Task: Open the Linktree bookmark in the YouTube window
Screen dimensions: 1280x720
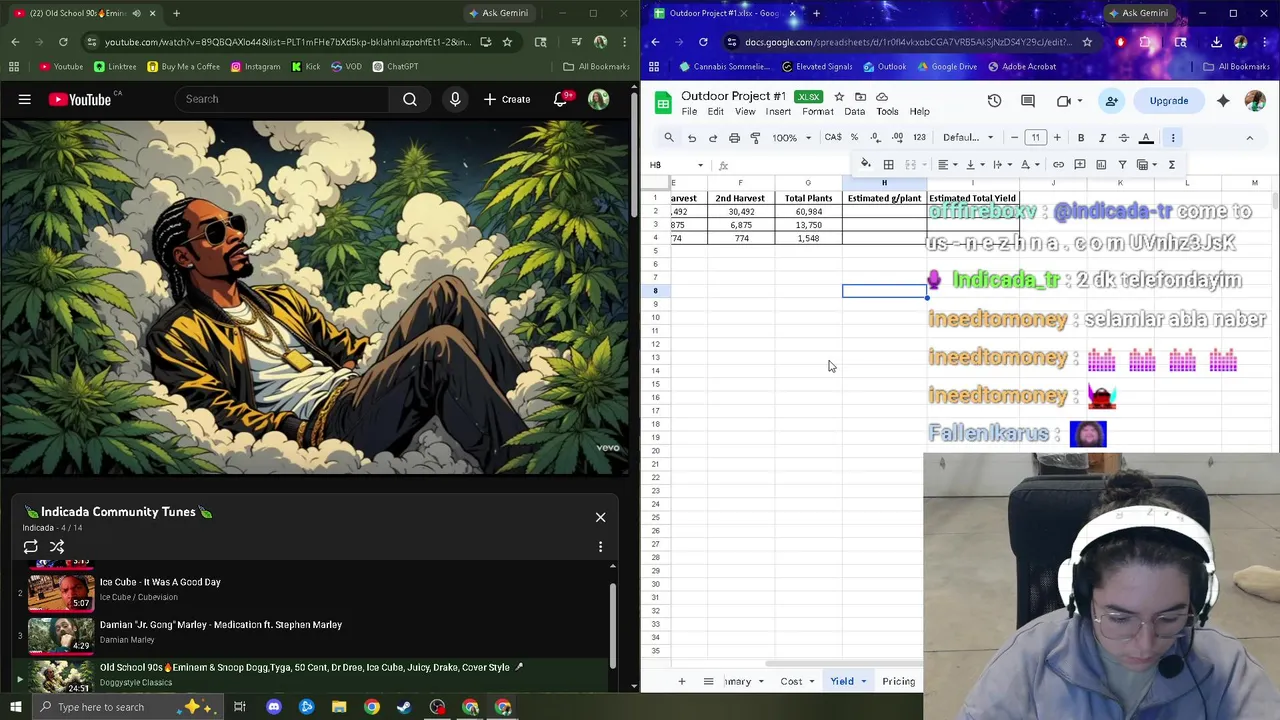Action: click(x=115, y=67)
